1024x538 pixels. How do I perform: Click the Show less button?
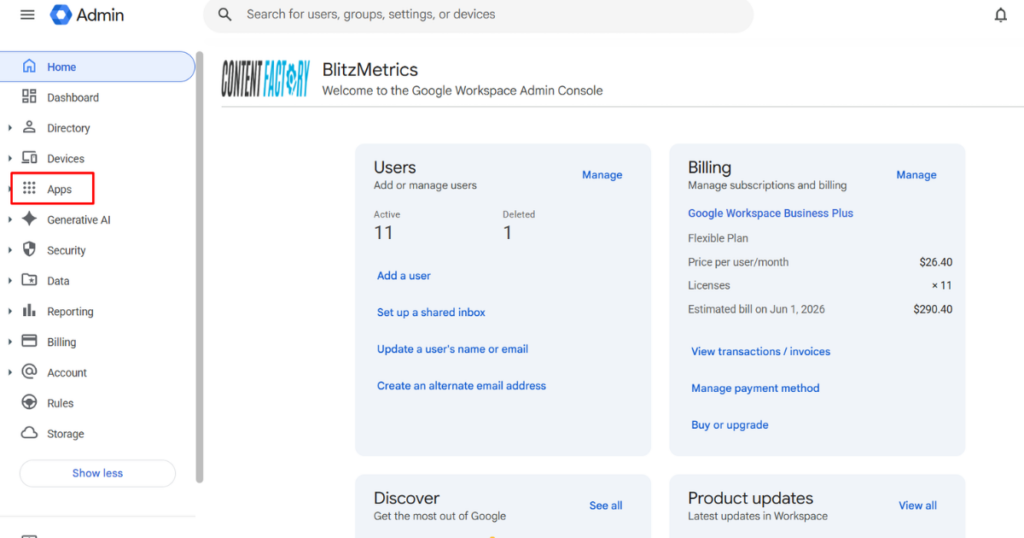[97, 473]
